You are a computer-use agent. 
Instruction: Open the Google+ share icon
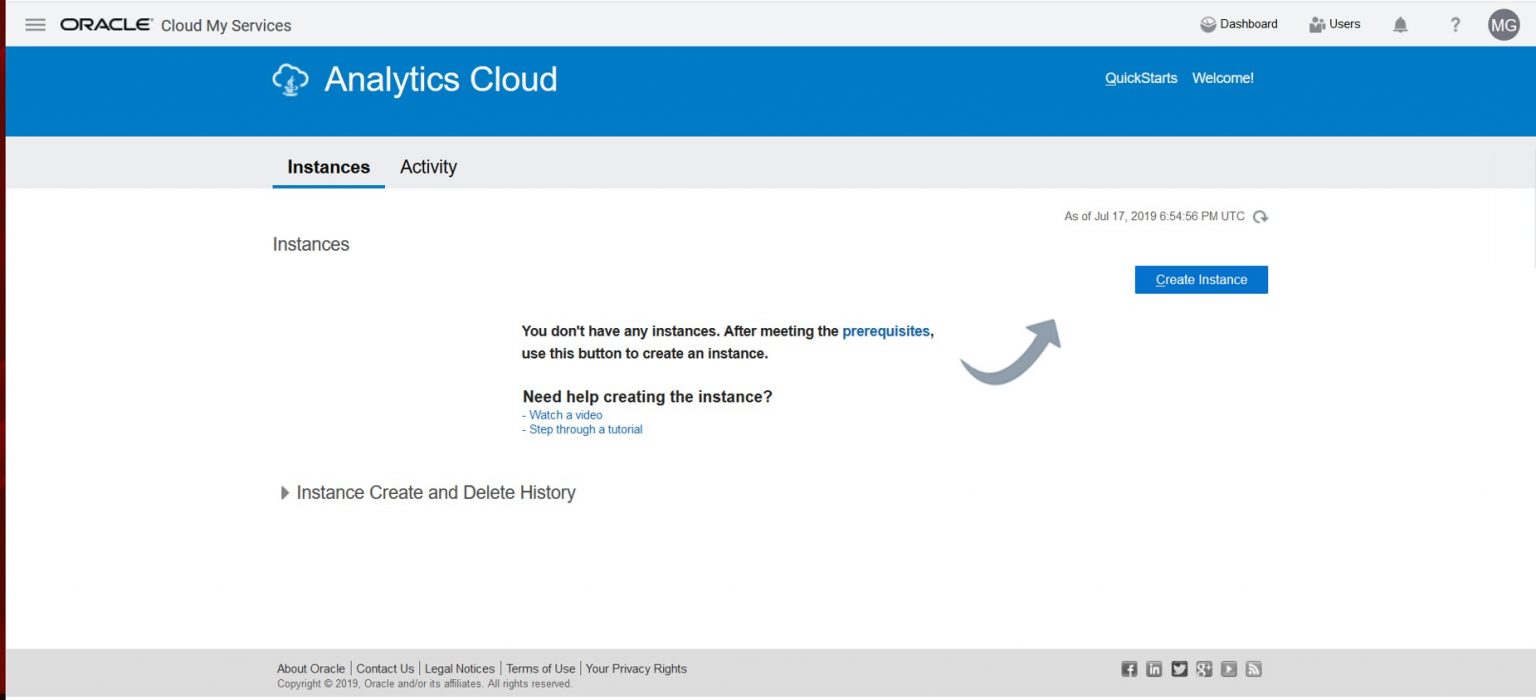(1204, 668)
